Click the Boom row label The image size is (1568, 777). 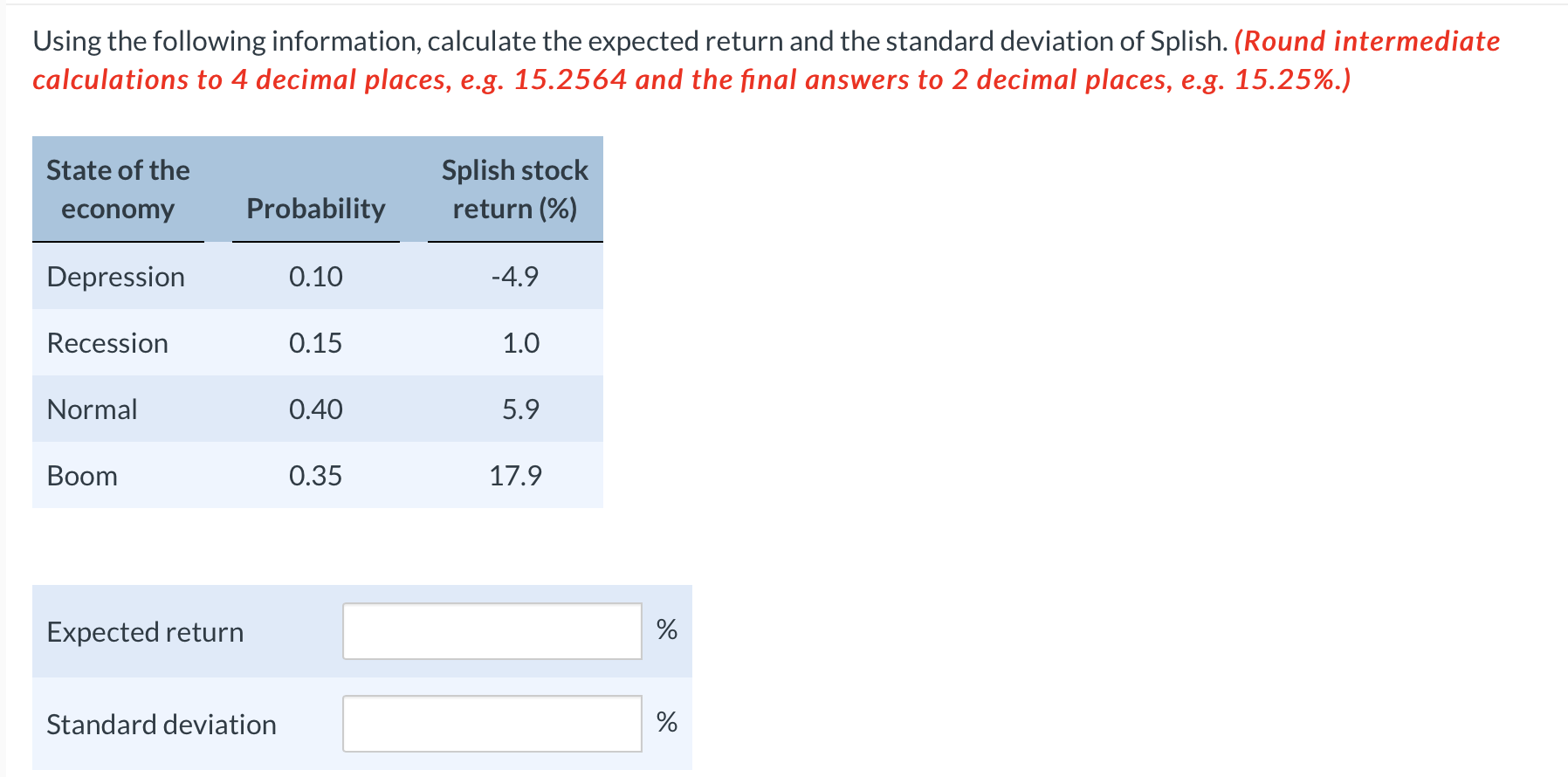coord(82,476)
